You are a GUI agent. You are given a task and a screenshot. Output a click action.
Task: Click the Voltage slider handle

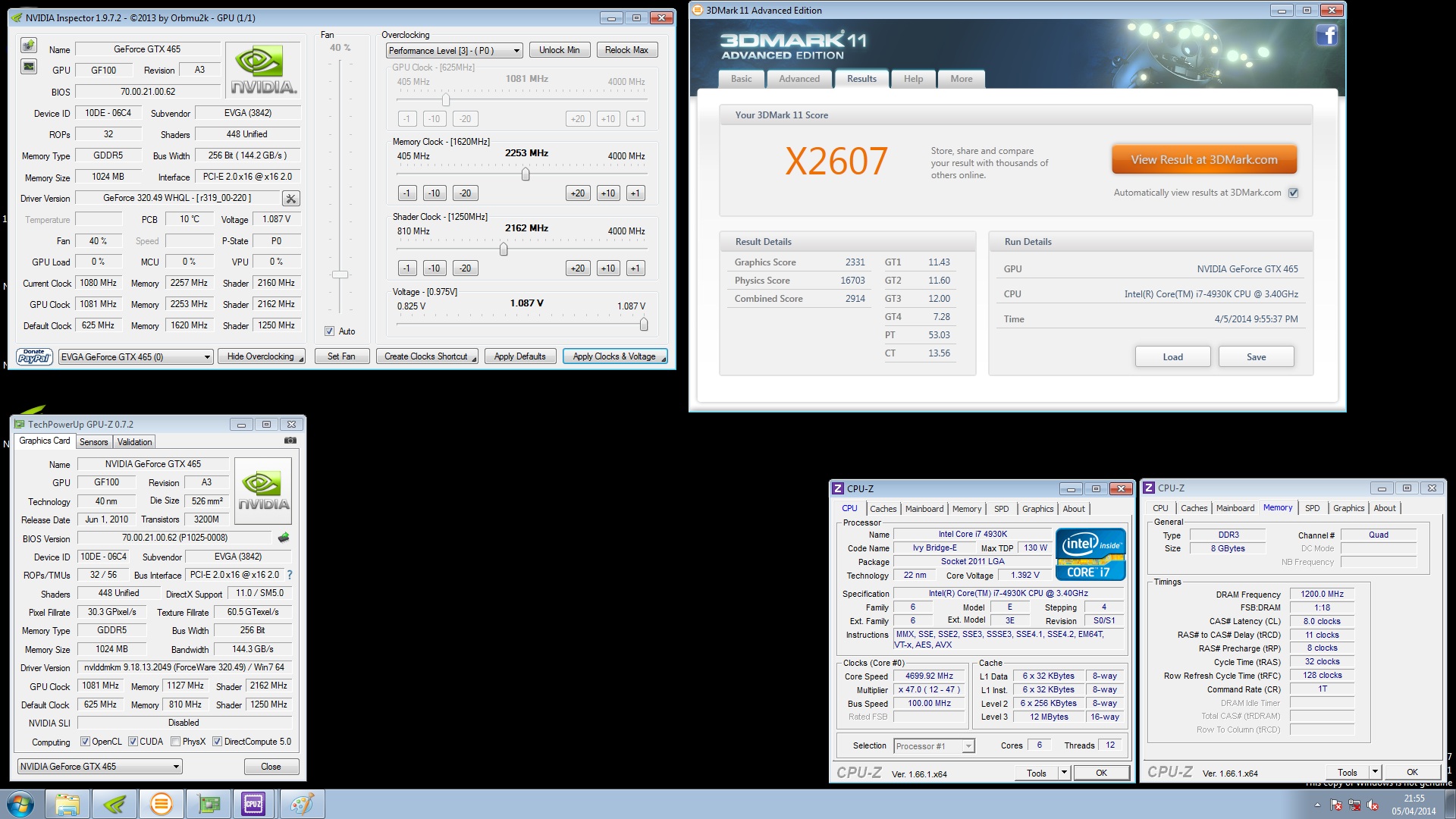coord(644,325)
